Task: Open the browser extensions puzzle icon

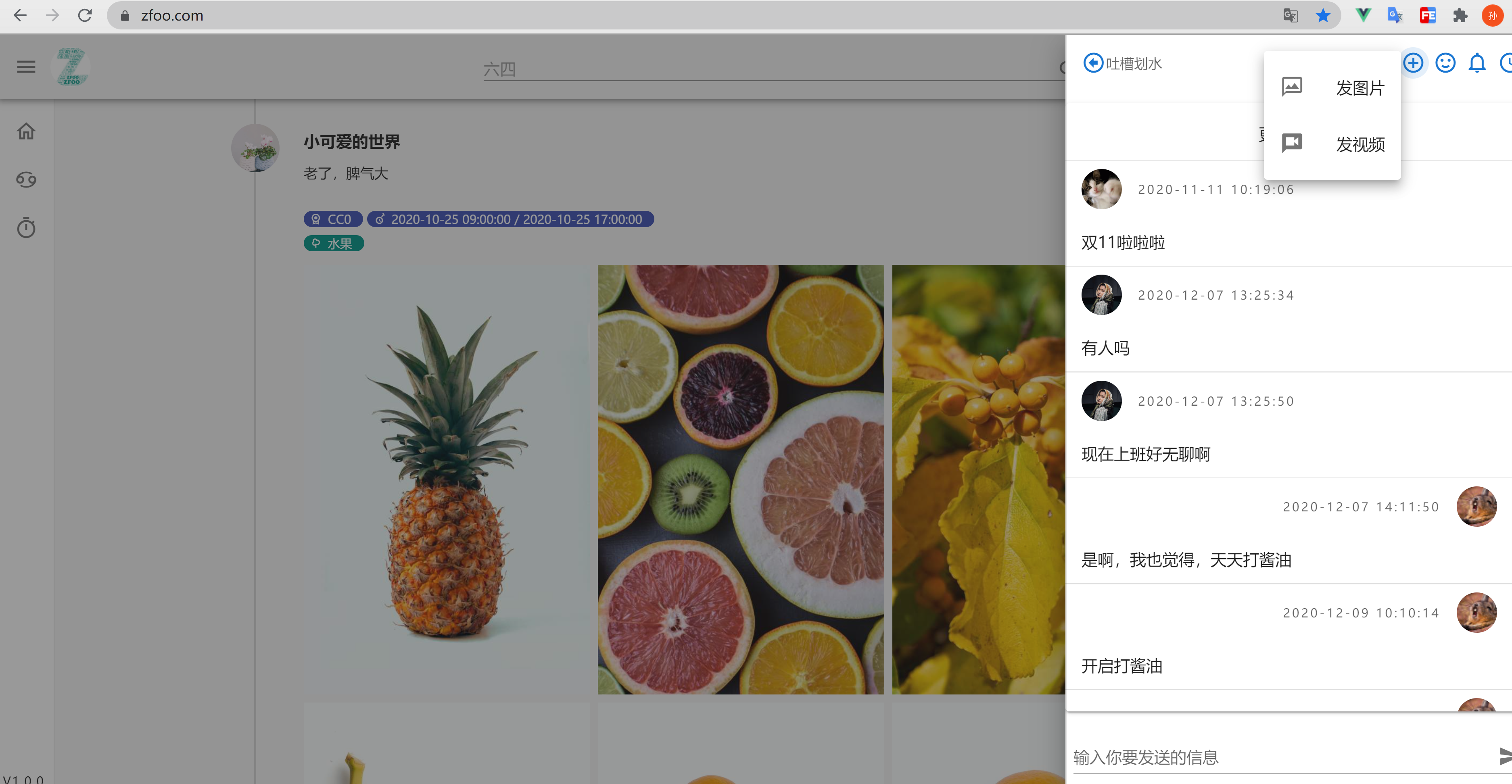Action: [1460, 16]
